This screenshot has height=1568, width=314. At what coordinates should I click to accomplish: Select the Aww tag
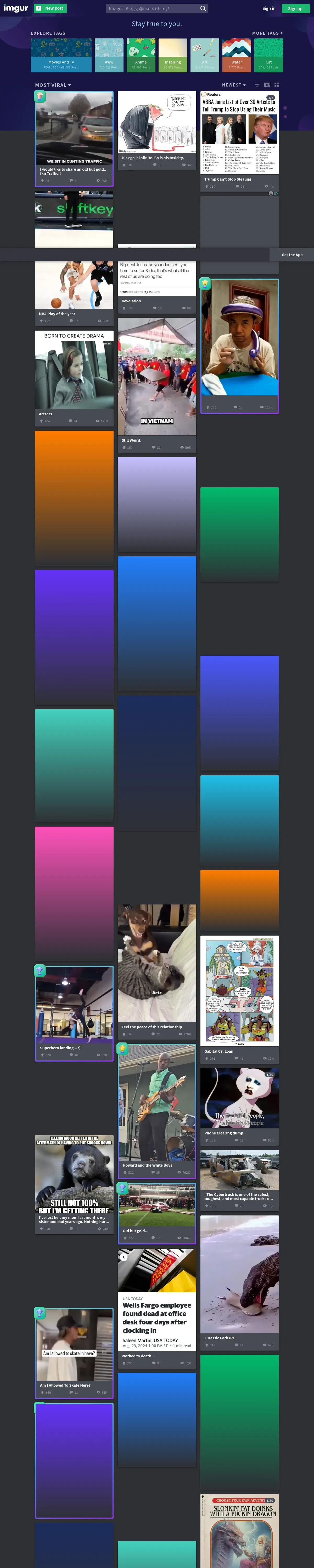pos(109,55)
